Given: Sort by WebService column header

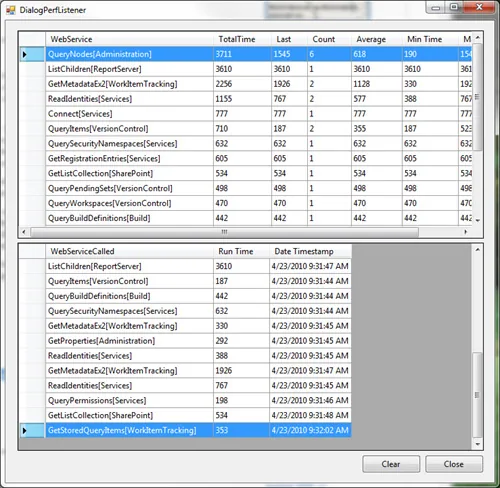Looking at the screenshot, I should pos(129,39).
